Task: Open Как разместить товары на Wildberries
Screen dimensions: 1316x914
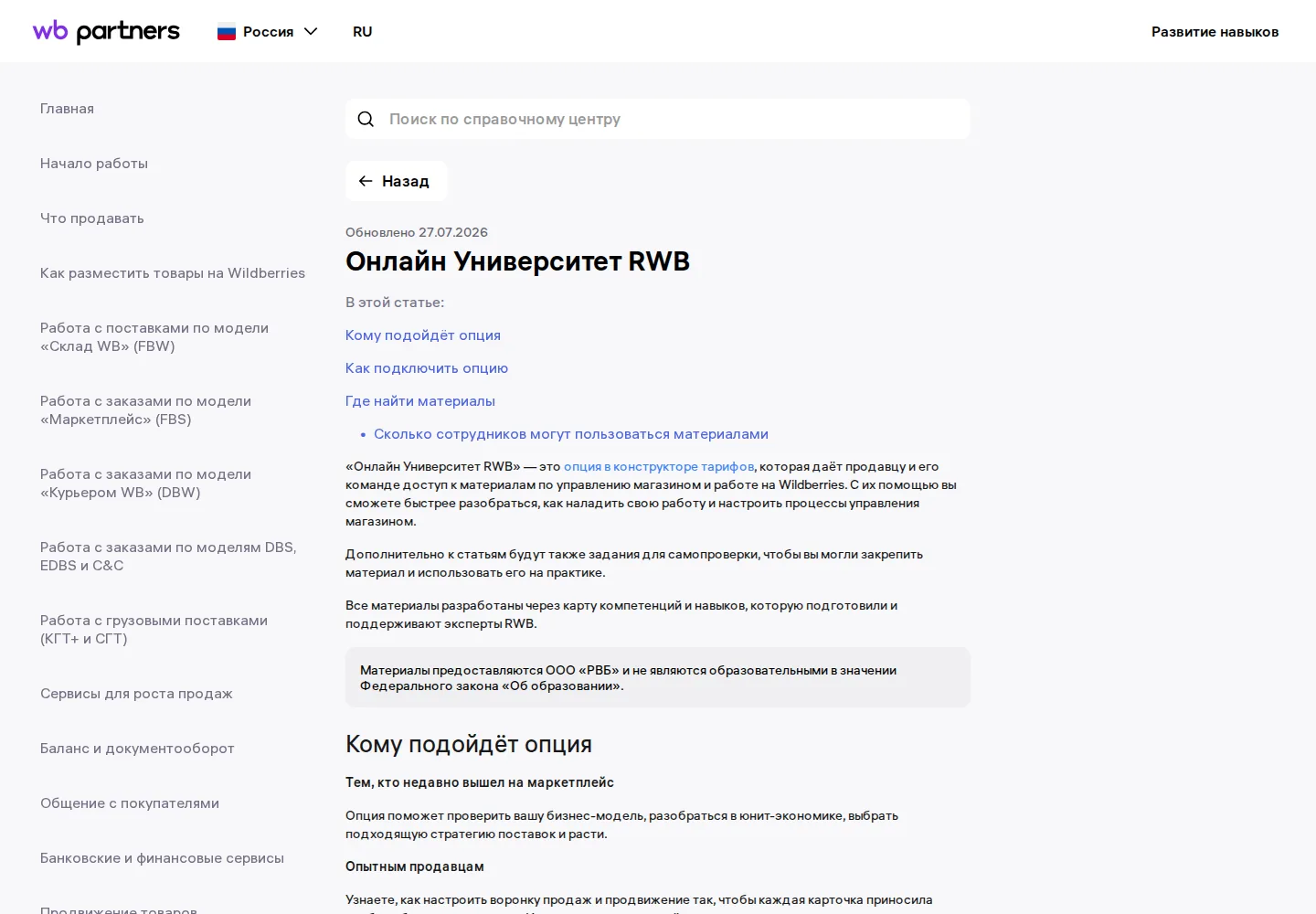Action: 173,273
